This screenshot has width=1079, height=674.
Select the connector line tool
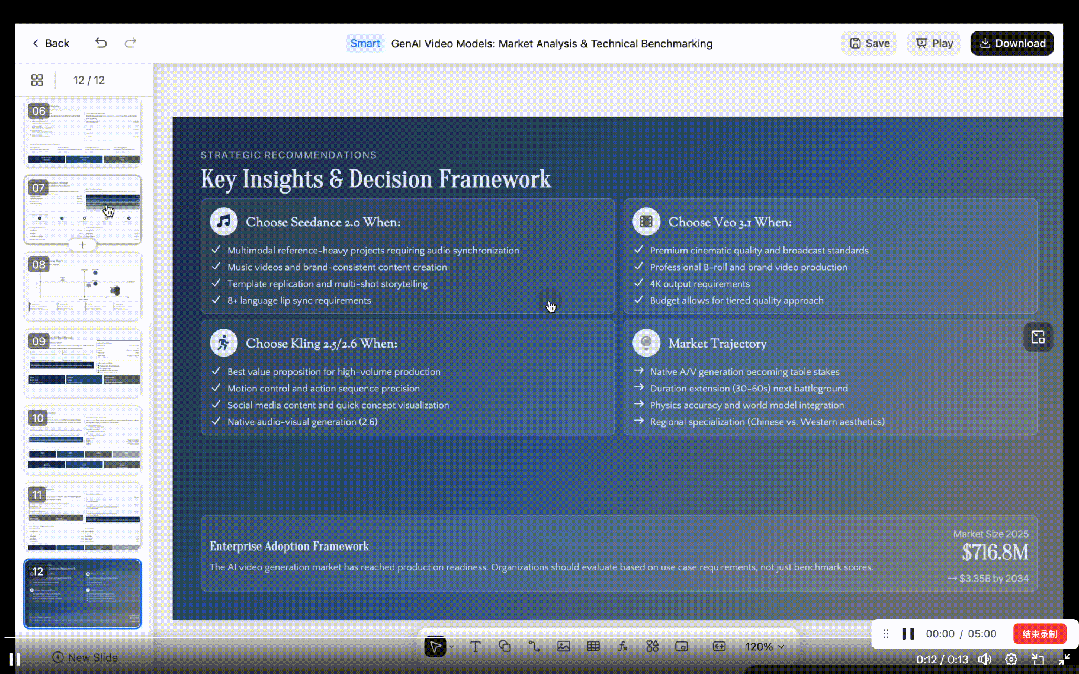(534, 646)
